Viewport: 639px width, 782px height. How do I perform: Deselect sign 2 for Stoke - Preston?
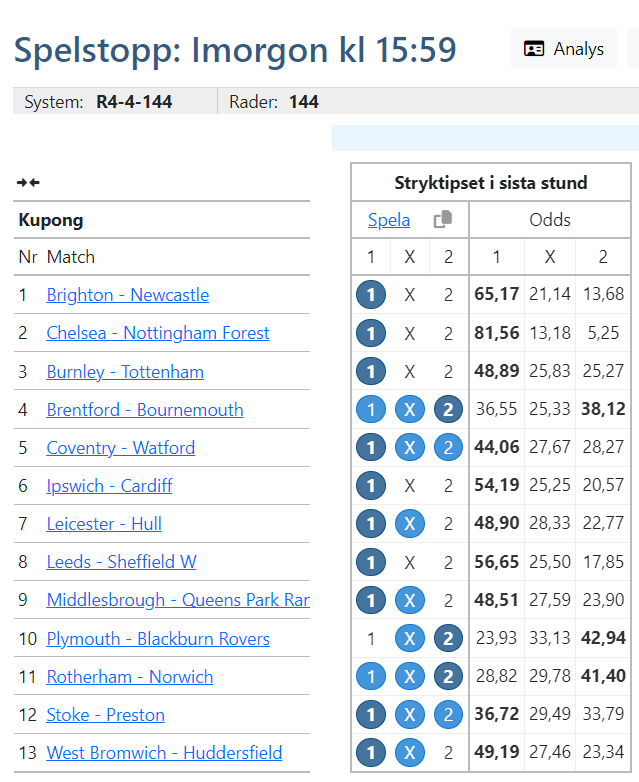(448, 715)
